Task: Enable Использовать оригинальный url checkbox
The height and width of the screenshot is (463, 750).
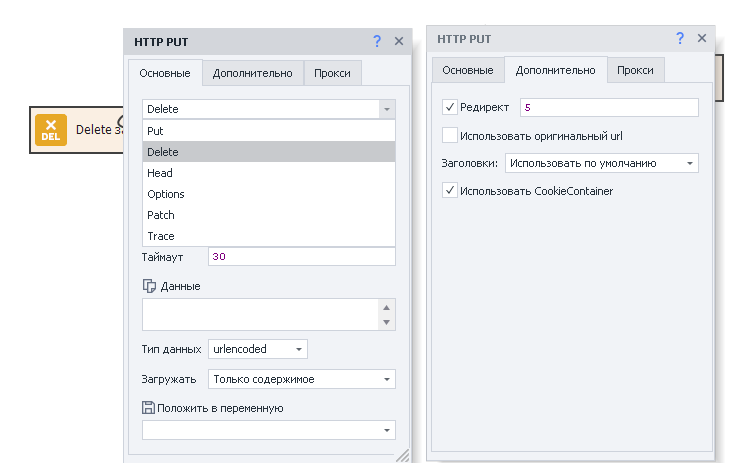Action: click(450, 135)
